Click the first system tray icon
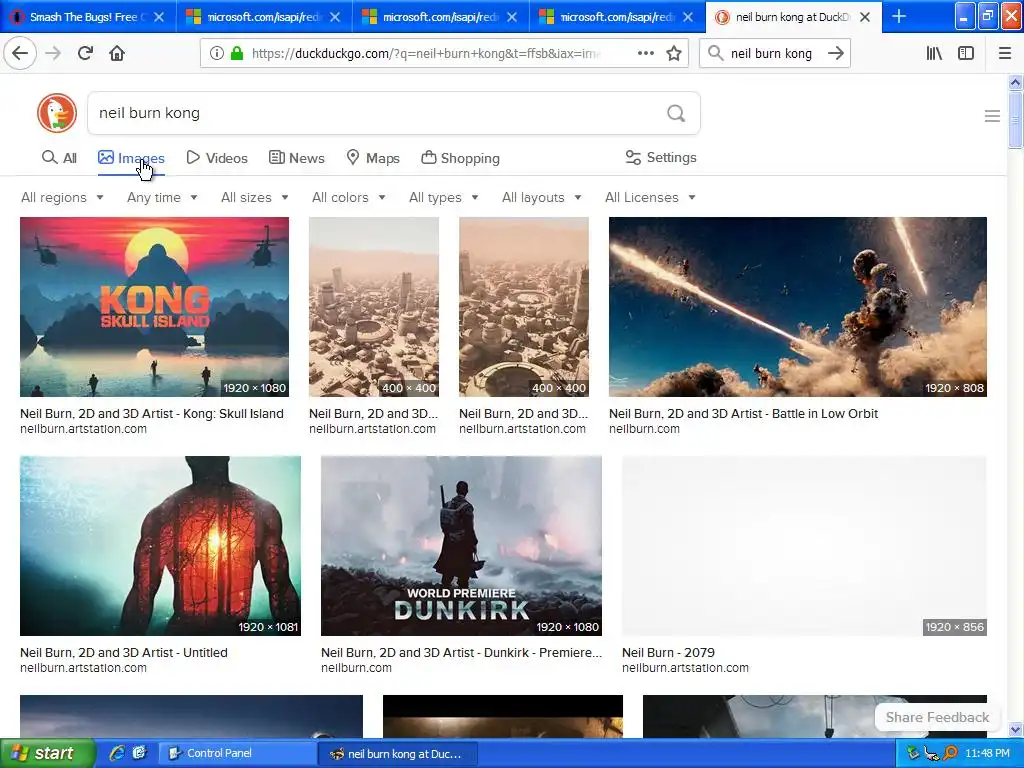Image resolution: width=1024 pixels, height=768 pixels. (x=913, y=754)
